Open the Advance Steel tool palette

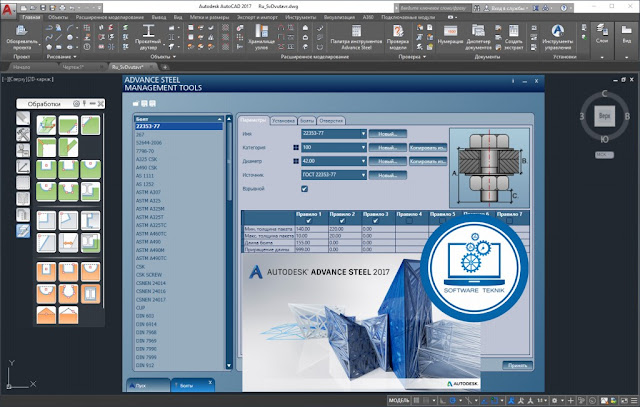point(356,37)
